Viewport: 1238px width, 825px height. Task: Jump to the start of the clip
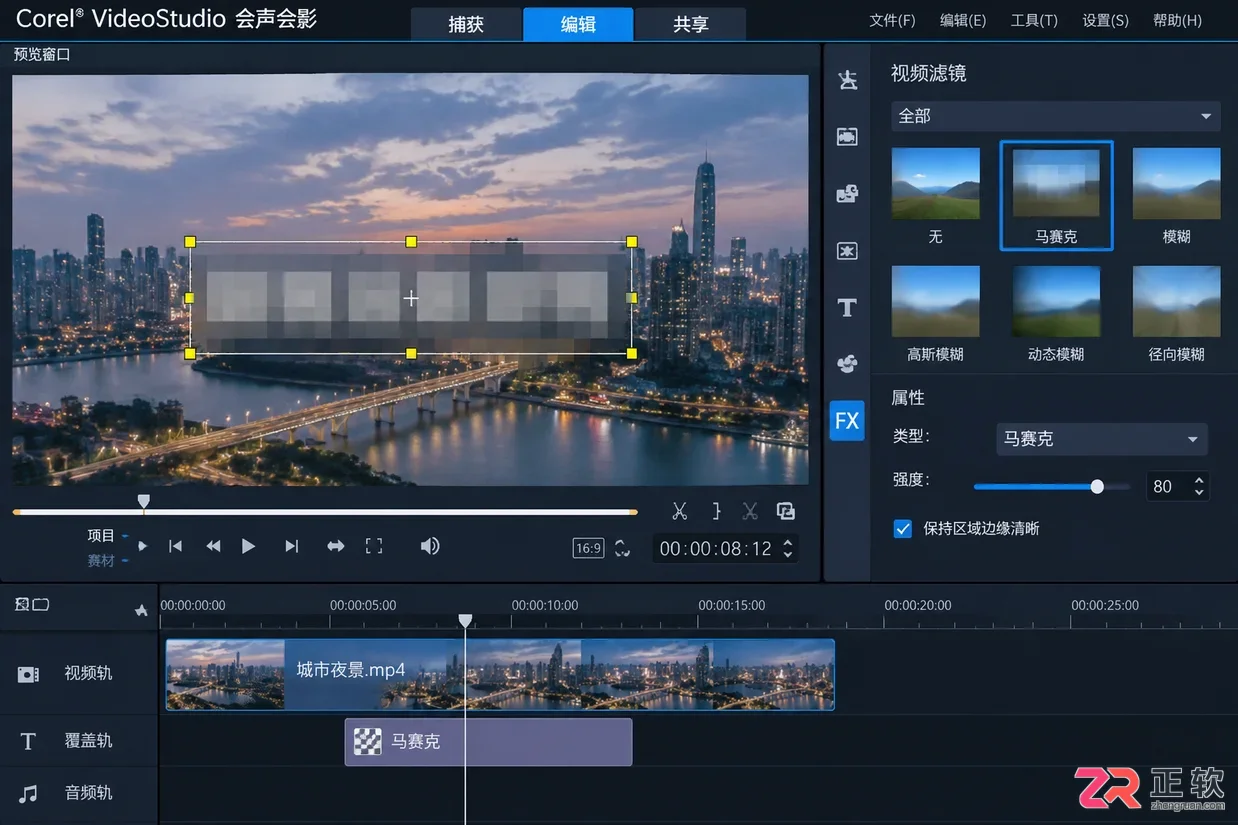pos(176,546)
